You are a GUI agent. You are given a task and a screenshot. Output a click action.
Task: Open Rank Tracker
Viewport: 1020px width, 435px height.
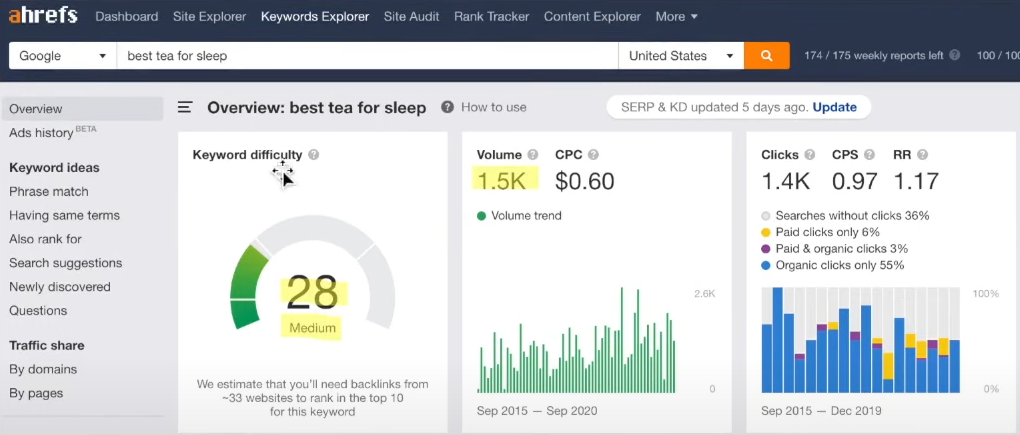(x=491, y=17)
